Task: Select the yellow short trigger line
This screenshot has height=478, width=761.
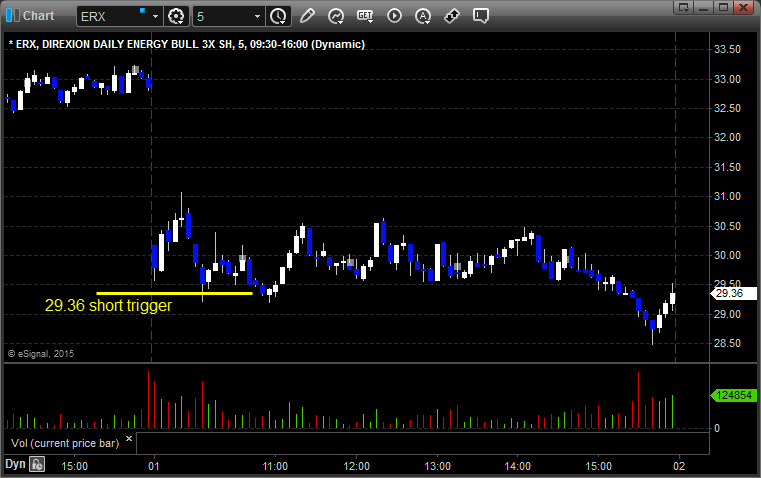Action: [174, 293]
